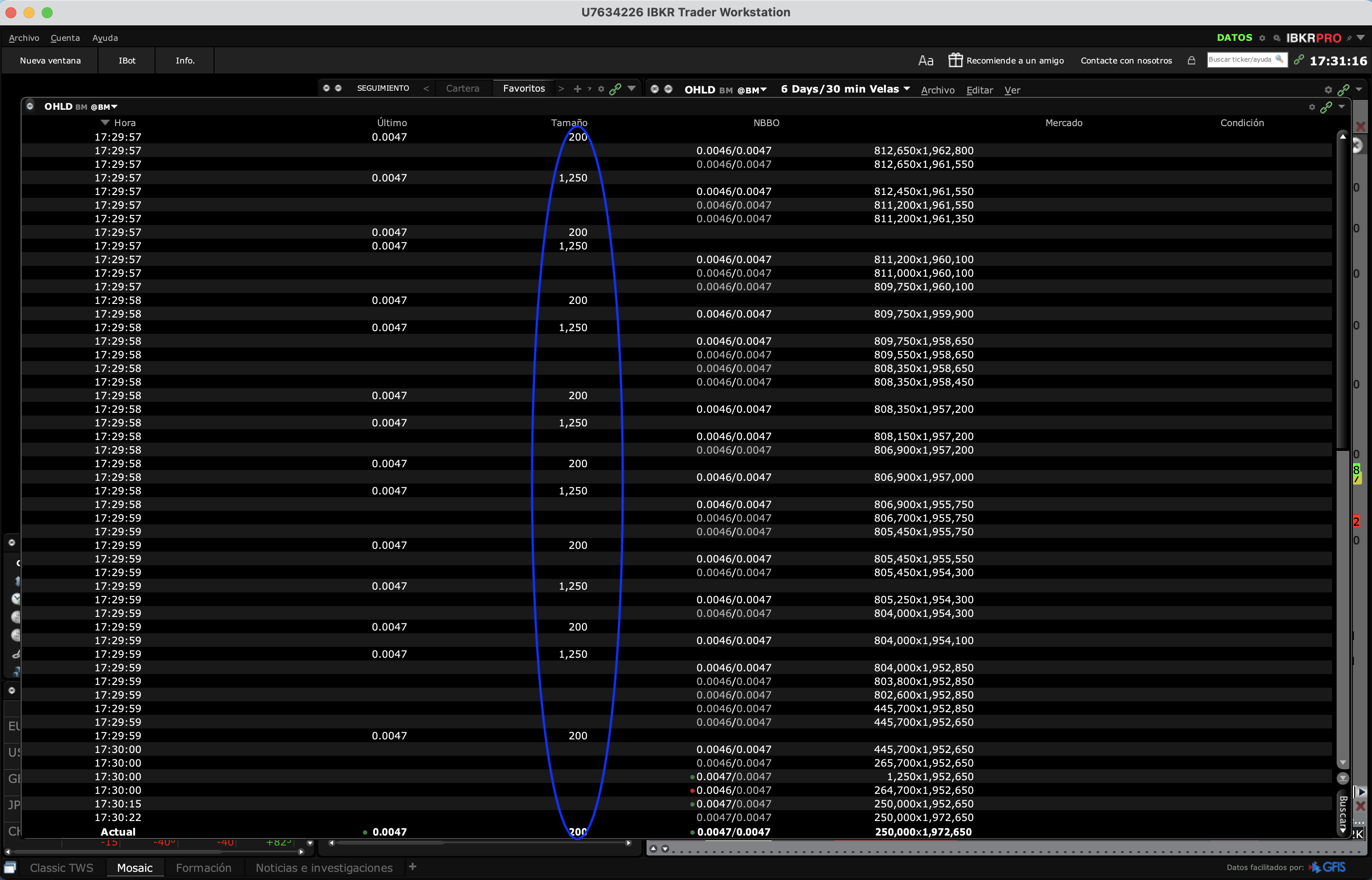Click the round button of the Time & Sales window
The width and height of the screenshot is (1372, 880).
tap(30, 106)
